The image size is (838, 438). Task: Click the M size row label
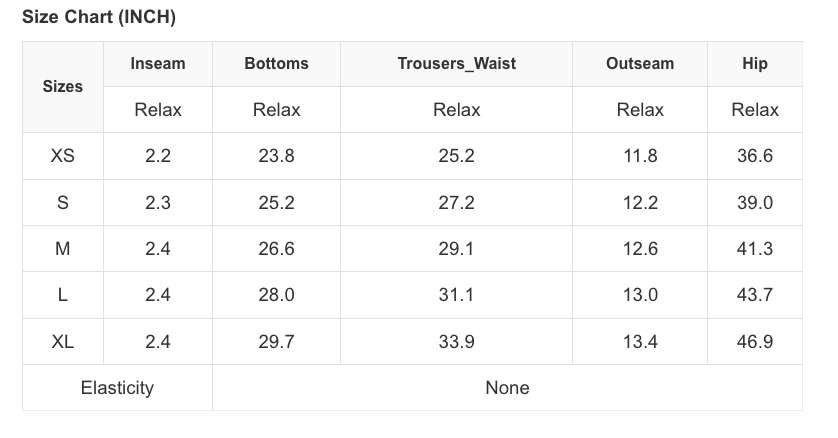[62, 249]
